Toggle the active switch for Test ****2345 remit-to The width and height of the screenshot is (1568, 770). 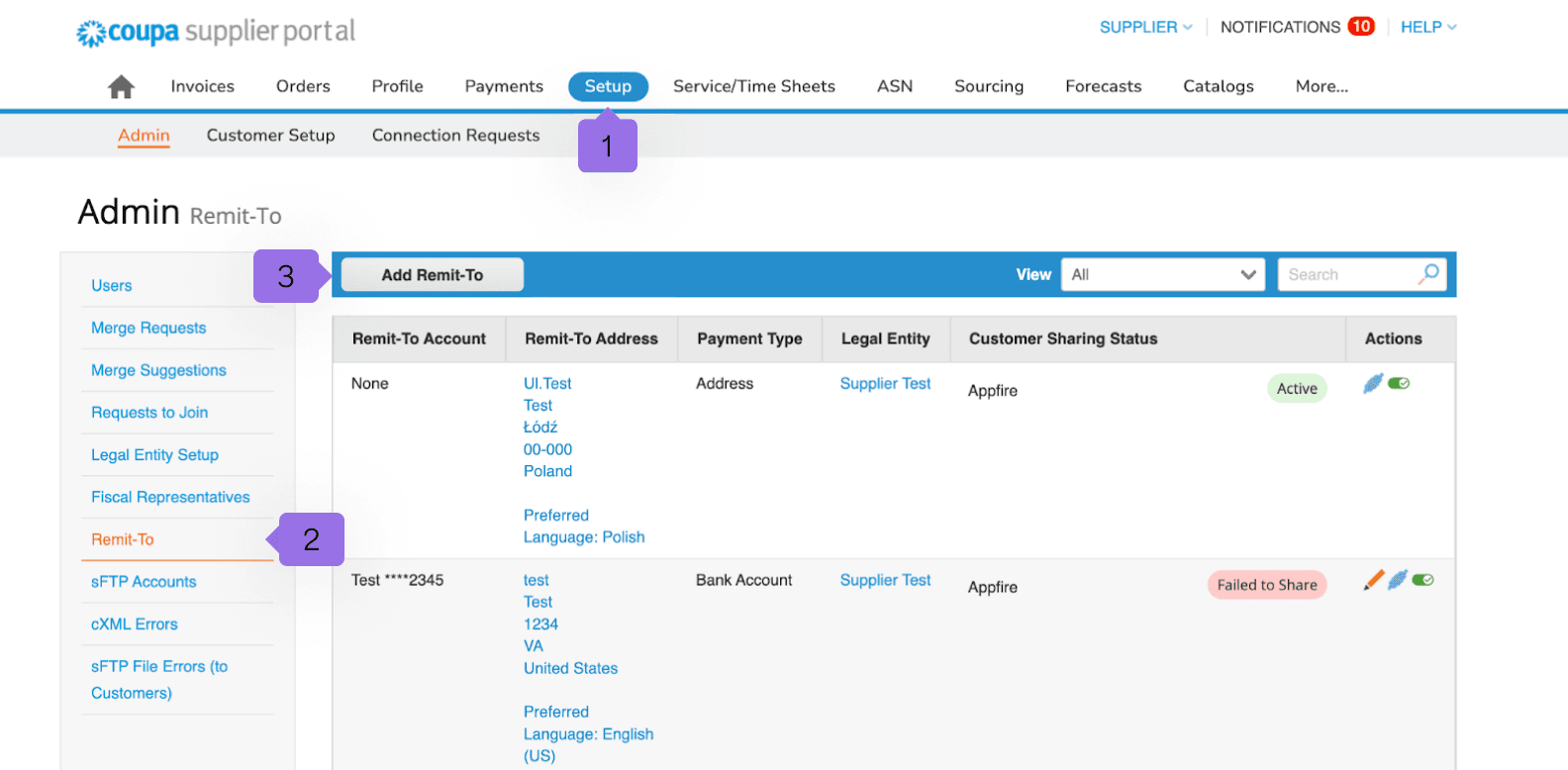tap(1422, 580)
